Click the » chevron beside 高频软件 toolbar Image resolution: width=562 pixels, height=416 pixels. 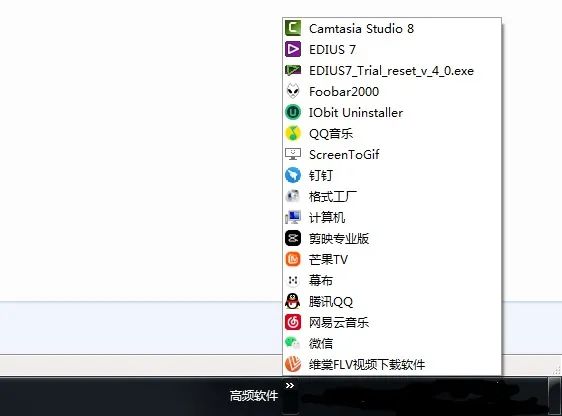tap(290, 386)
